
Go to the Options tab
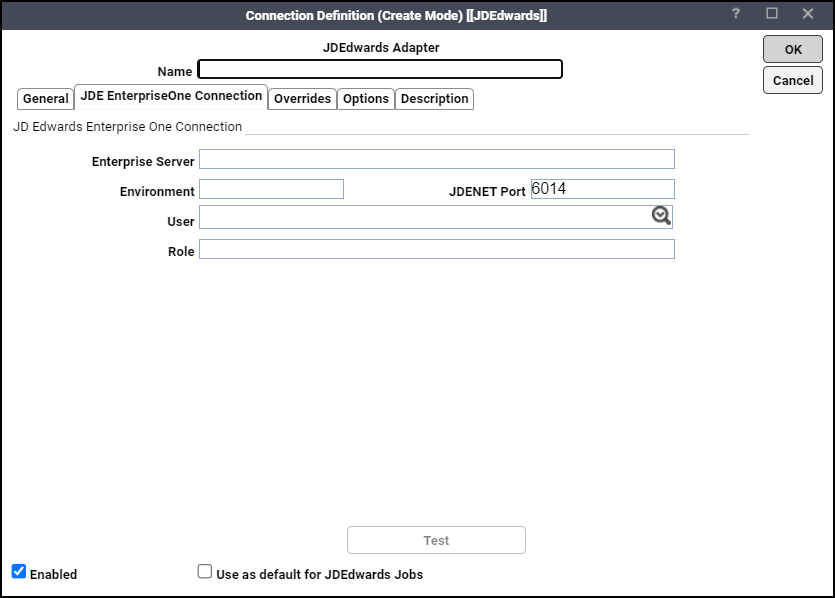click(366, 99)
